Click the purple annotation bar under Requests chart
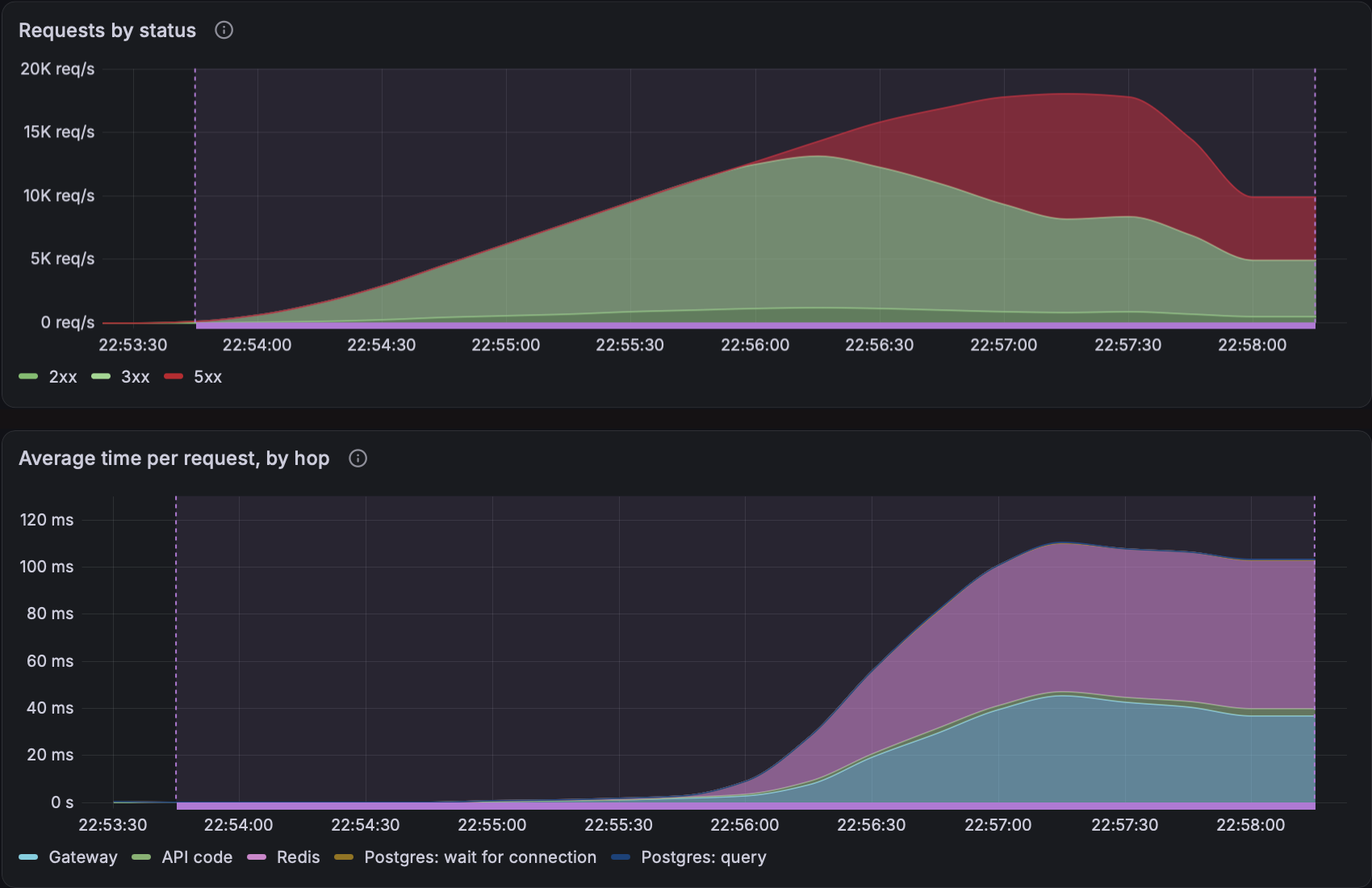Viewport: 1372px width, 888px height. 755,325
